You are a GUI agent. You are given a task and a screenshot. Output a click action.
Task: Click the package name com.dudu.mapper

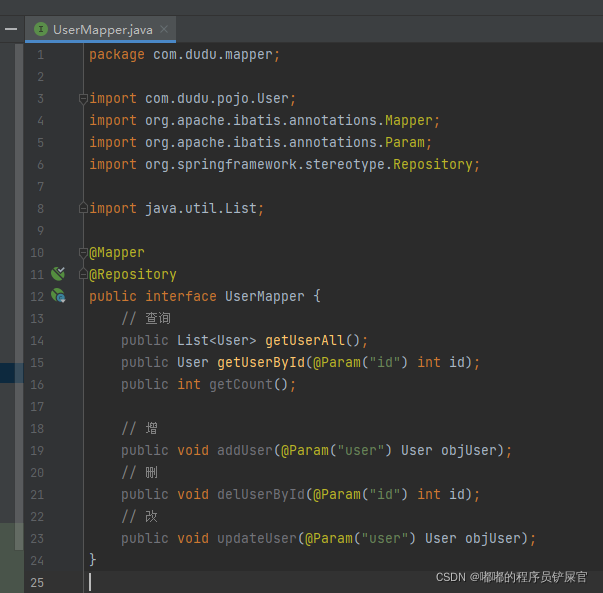pyautogui.click(x=213, y=55)
